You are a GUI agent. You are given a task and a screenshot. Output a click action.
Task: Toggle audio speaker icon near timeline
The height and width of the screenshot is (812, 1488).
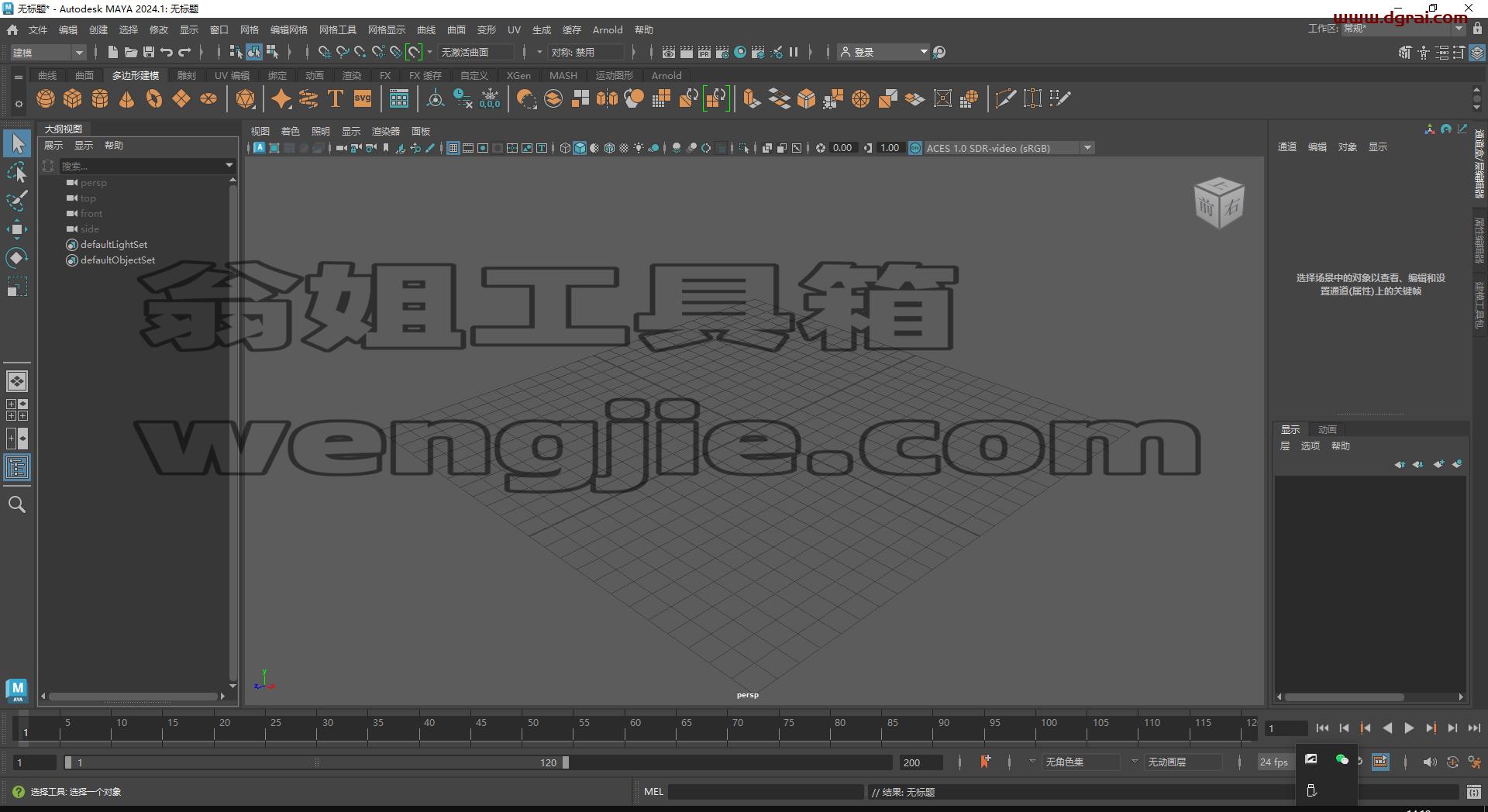[1430, 762]
